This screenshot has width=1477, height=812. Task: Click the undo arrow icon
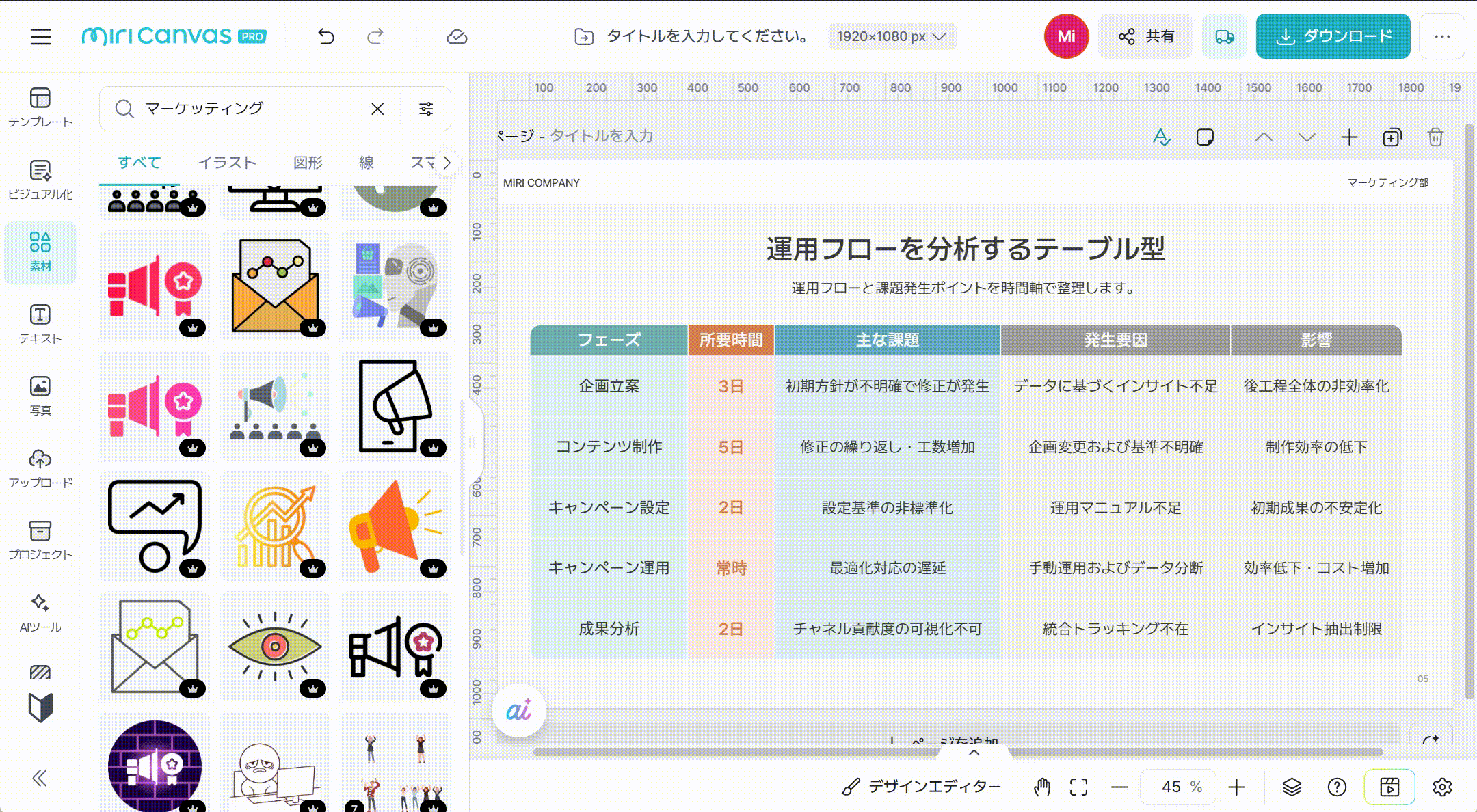[x=326, y=36]
